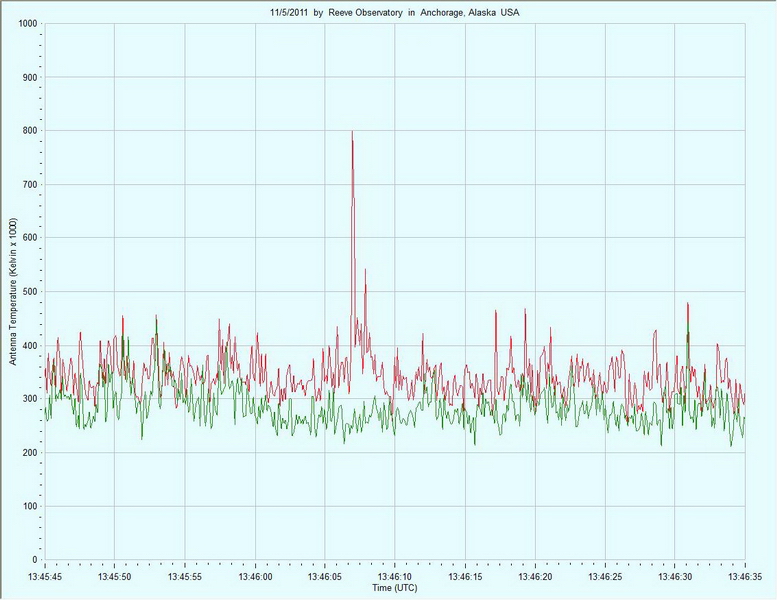Image resolution: width=777 pixels, height=600 pixels.
Task: Select the 13:45:45 time axis label
Action: click(x=45, y=577)
